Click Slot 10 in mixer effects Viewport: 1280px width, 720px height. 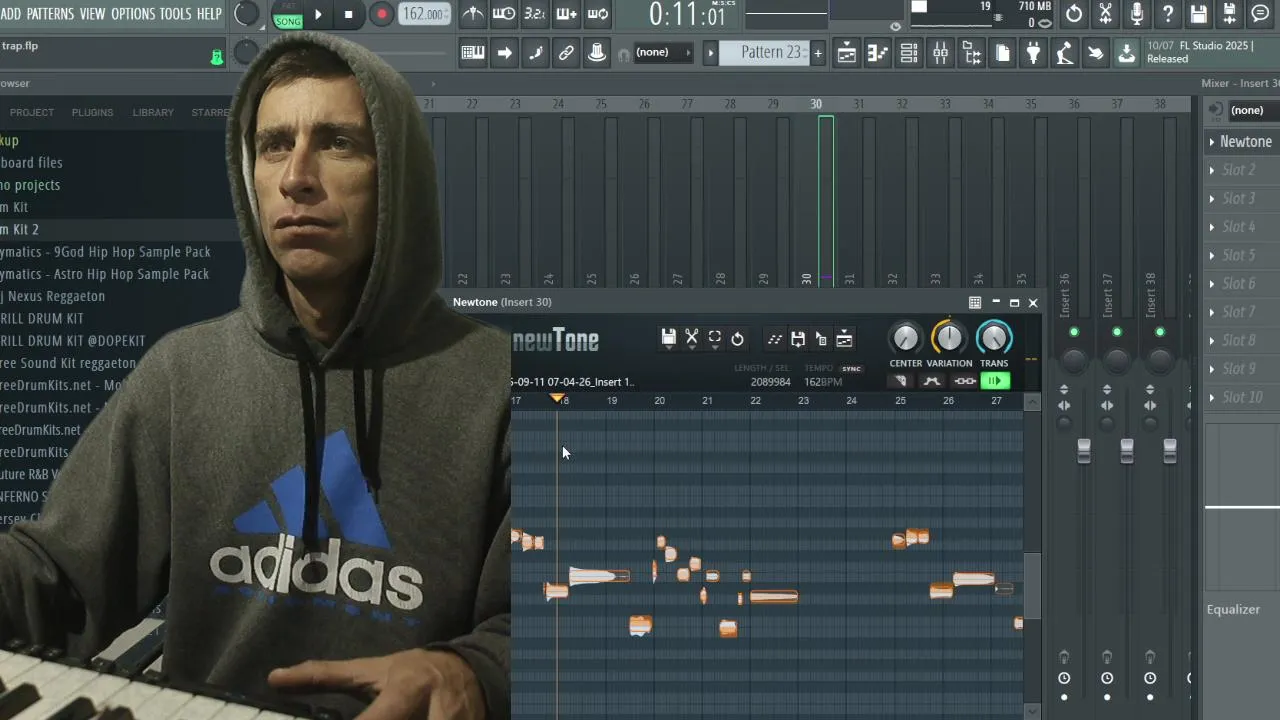point(1242,397)
